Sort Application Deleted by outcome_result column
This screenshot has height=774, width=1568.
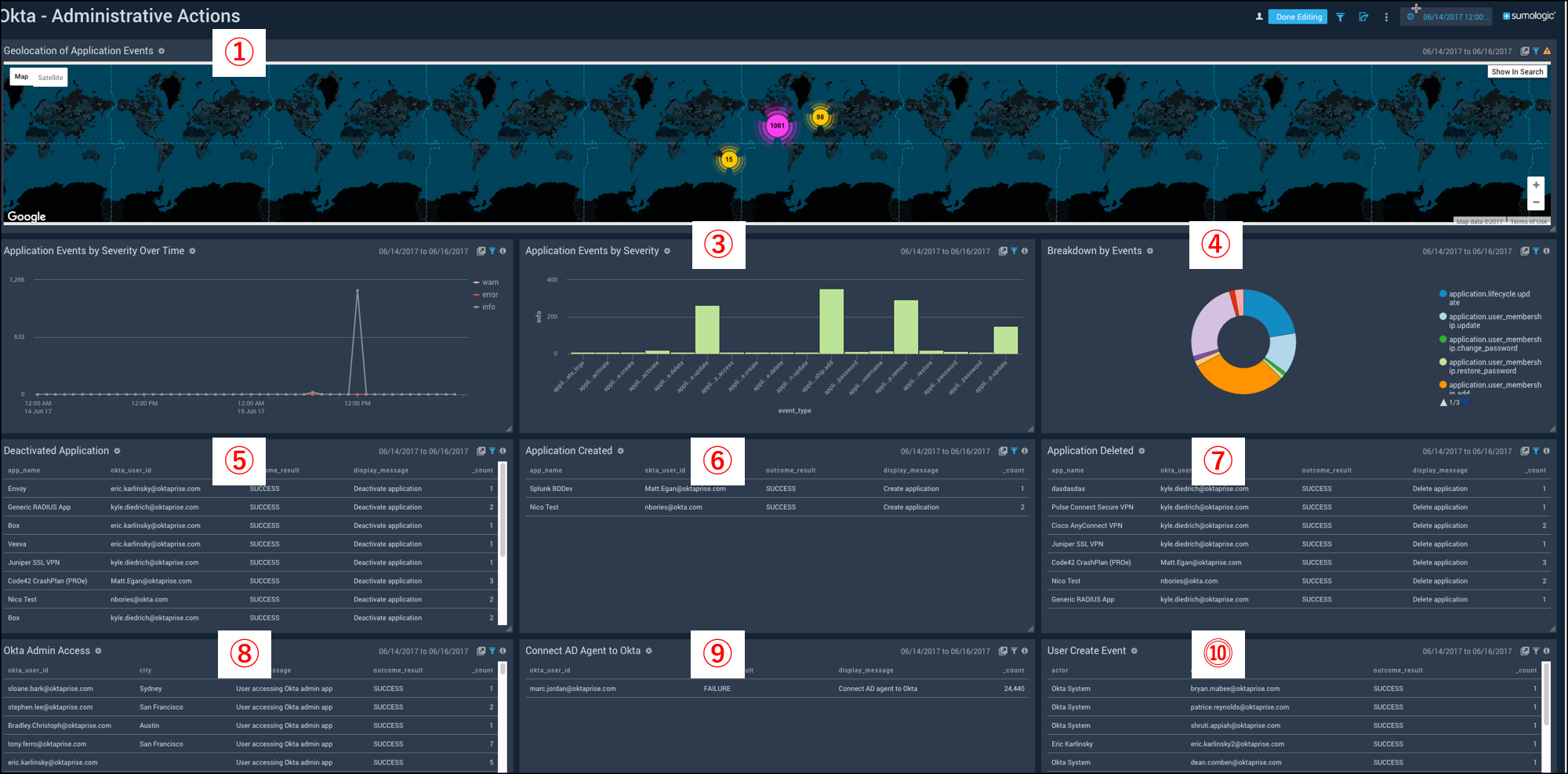[1327, 471]
